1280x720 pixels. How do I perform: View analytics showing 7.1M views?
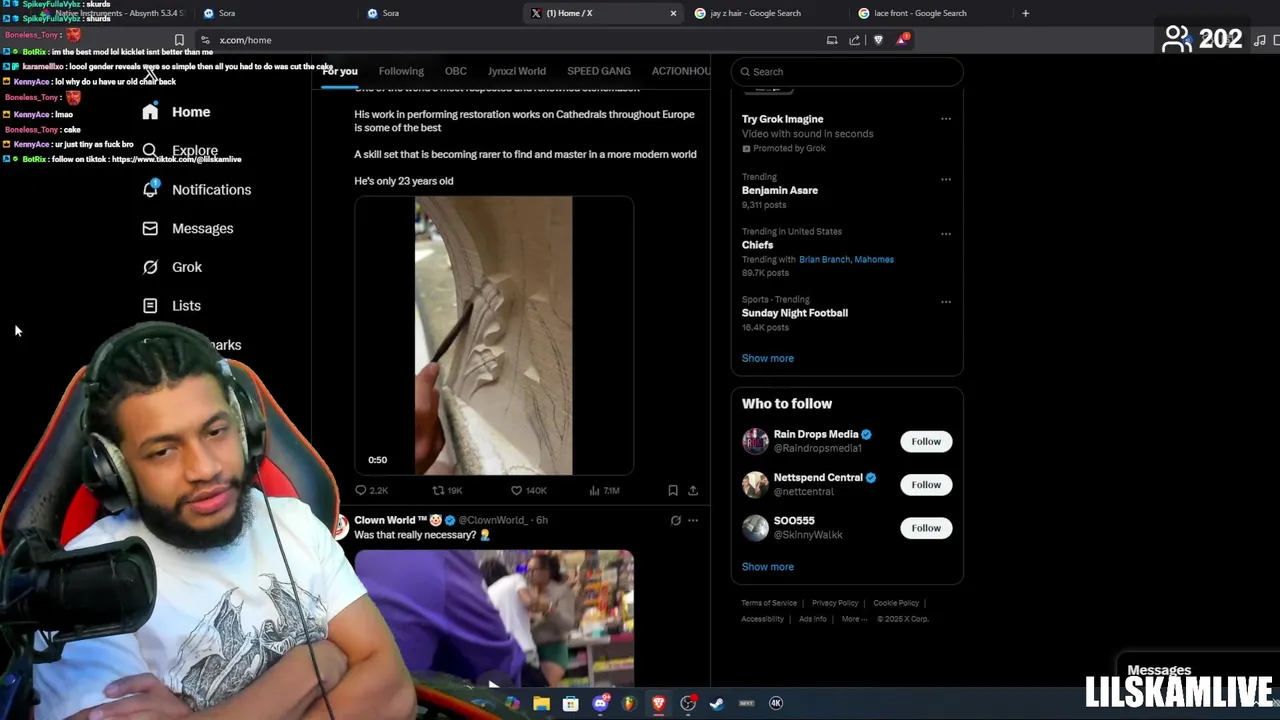click(x=605, y=490)
